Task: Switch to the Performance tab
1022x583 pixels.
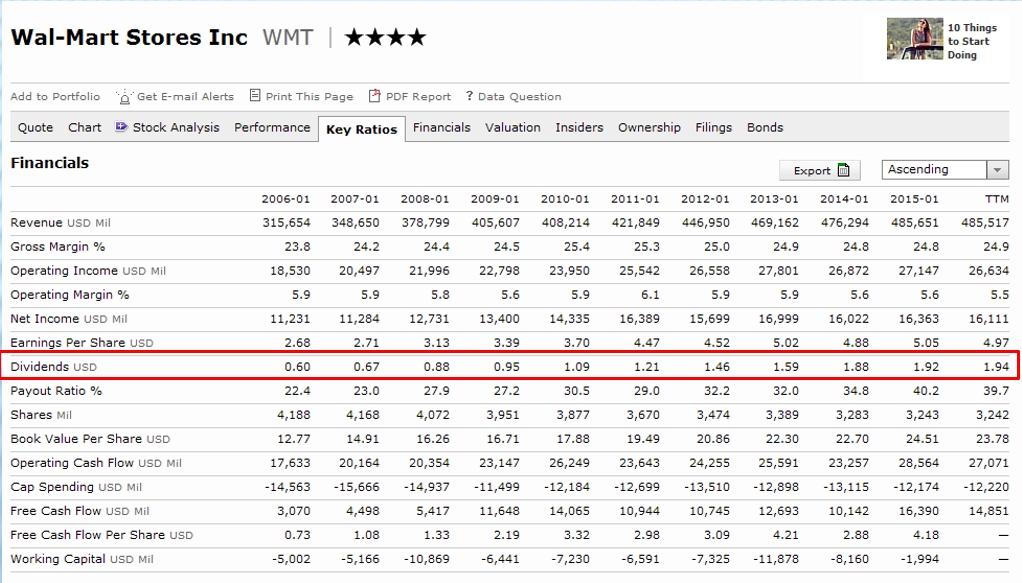Action: 272,127
